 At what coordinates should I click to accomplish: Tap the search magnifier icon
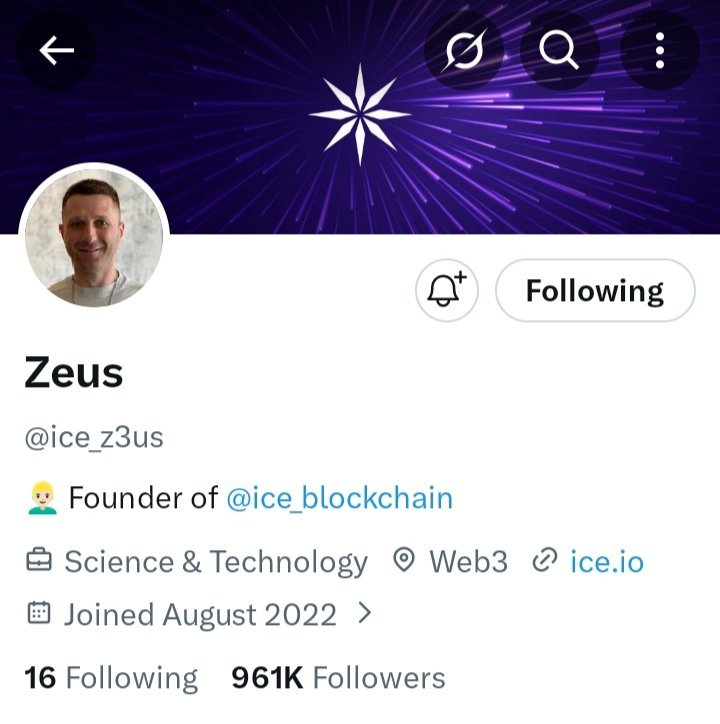[x=559, y=50]
